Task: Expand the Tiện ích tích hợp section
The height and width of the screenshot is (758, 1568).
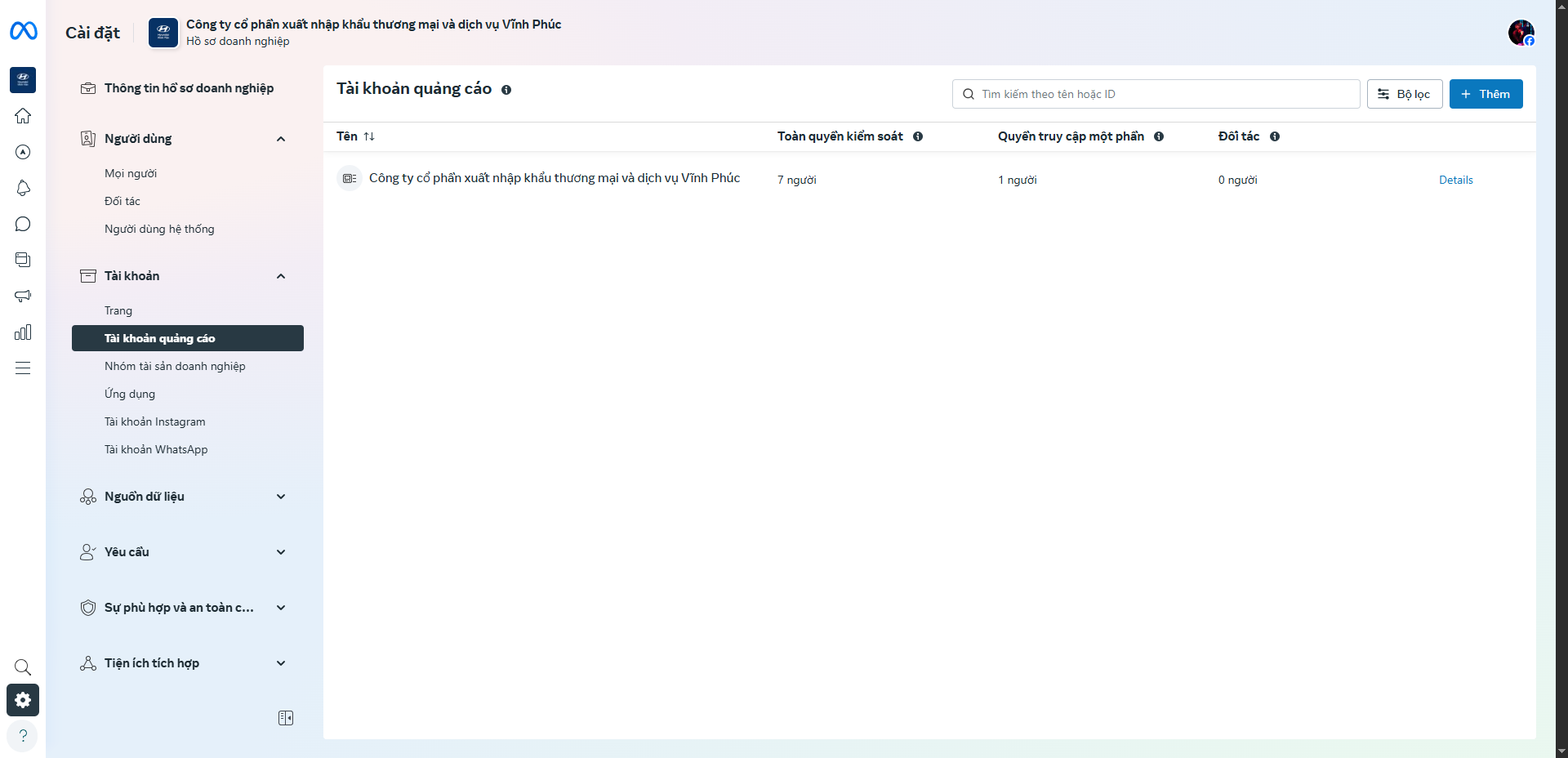Action: pos(281,663)
